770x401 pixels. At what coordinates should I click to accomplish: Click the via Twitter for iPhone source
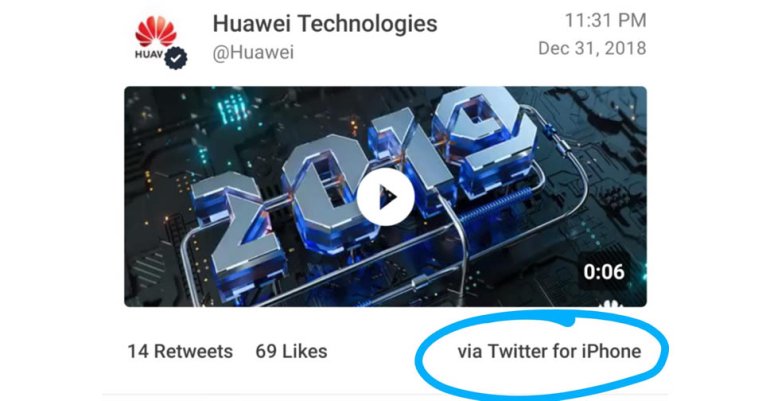(x=549, y=351)
